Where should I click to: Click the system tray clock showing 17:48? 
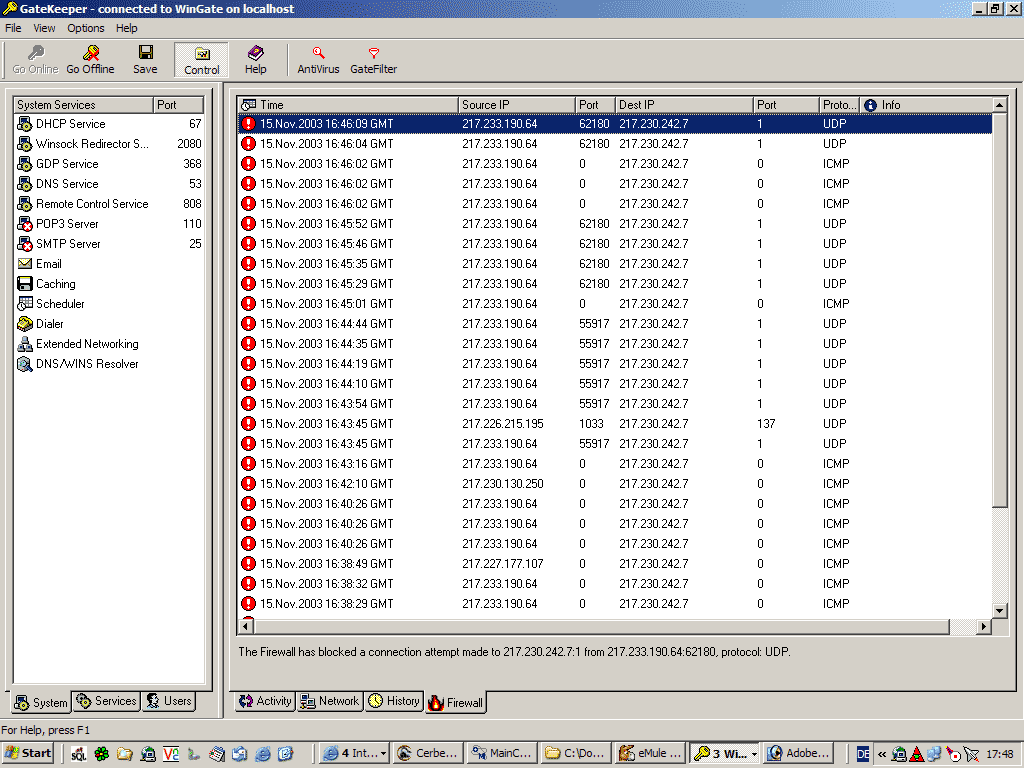pos(1000,754)
